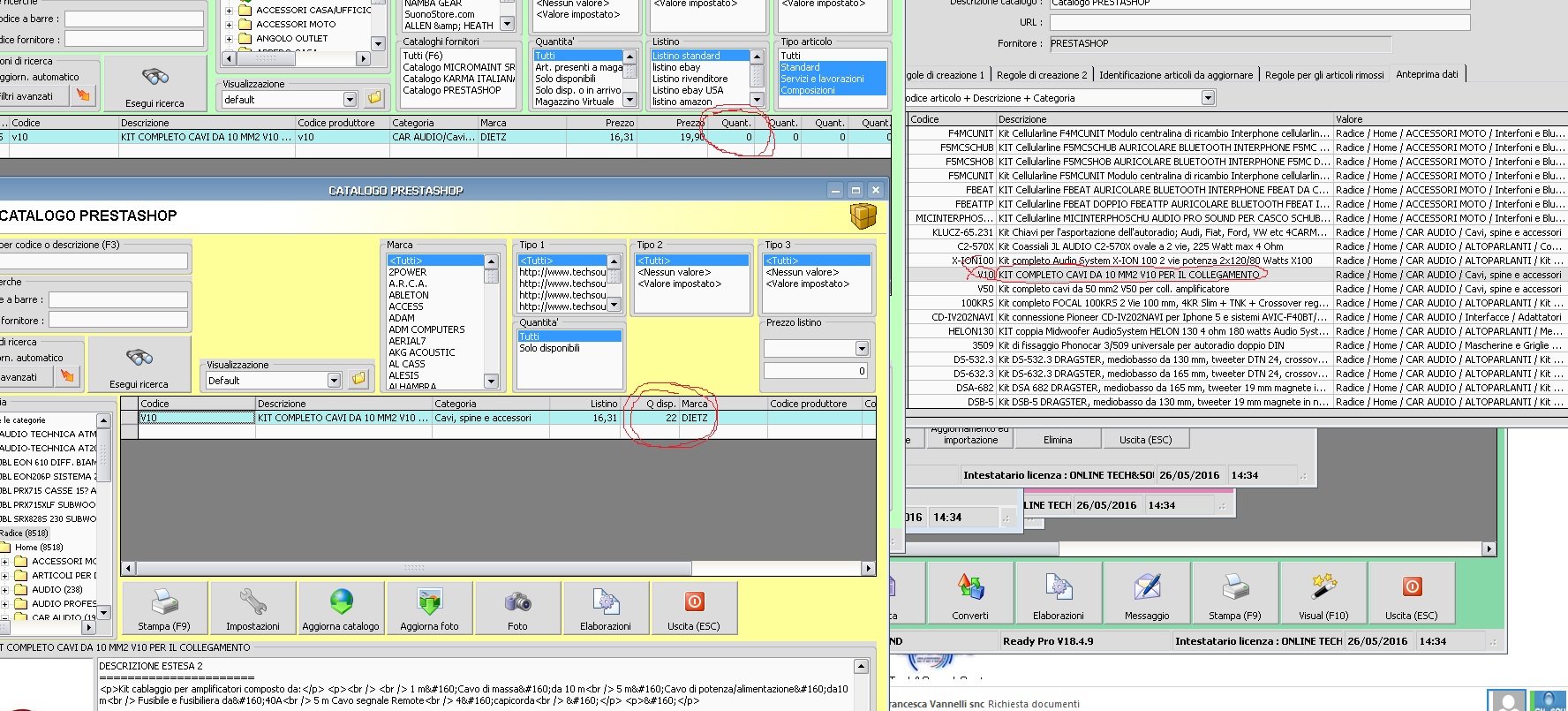Expand the ACCESSORI MC tree node
This screenshot has width=1568, height=711.
point(4,562)
